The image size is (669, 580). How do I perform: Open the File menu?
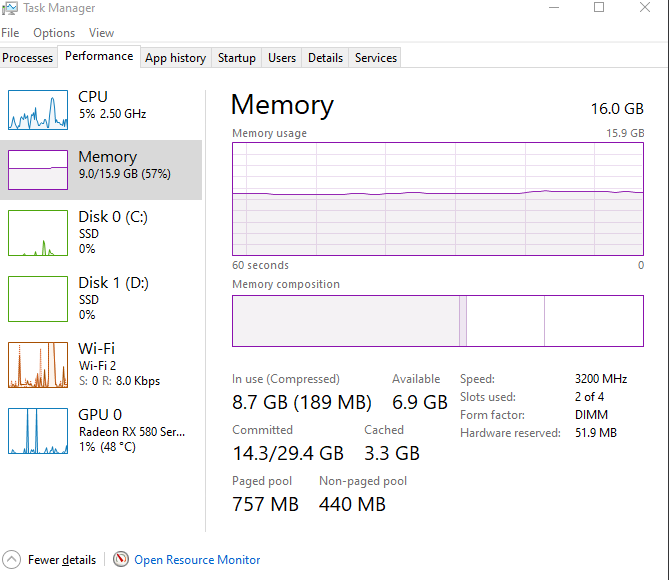pos(10,33)
